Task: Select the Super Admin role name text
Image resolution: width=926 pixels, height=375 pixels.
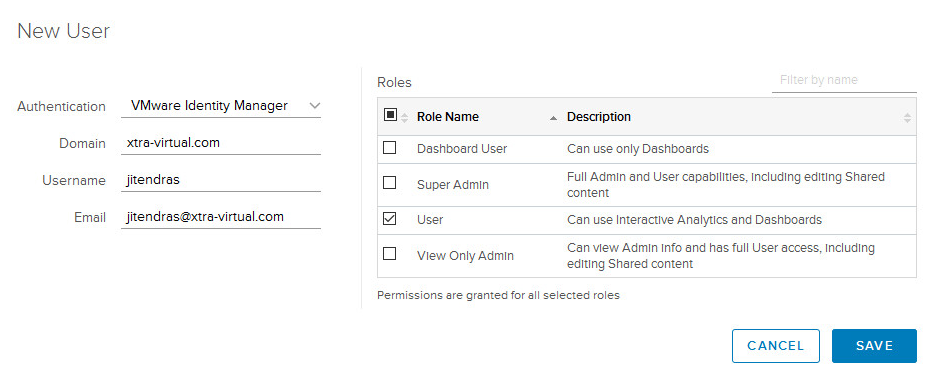Action: [x=452, y=185]
